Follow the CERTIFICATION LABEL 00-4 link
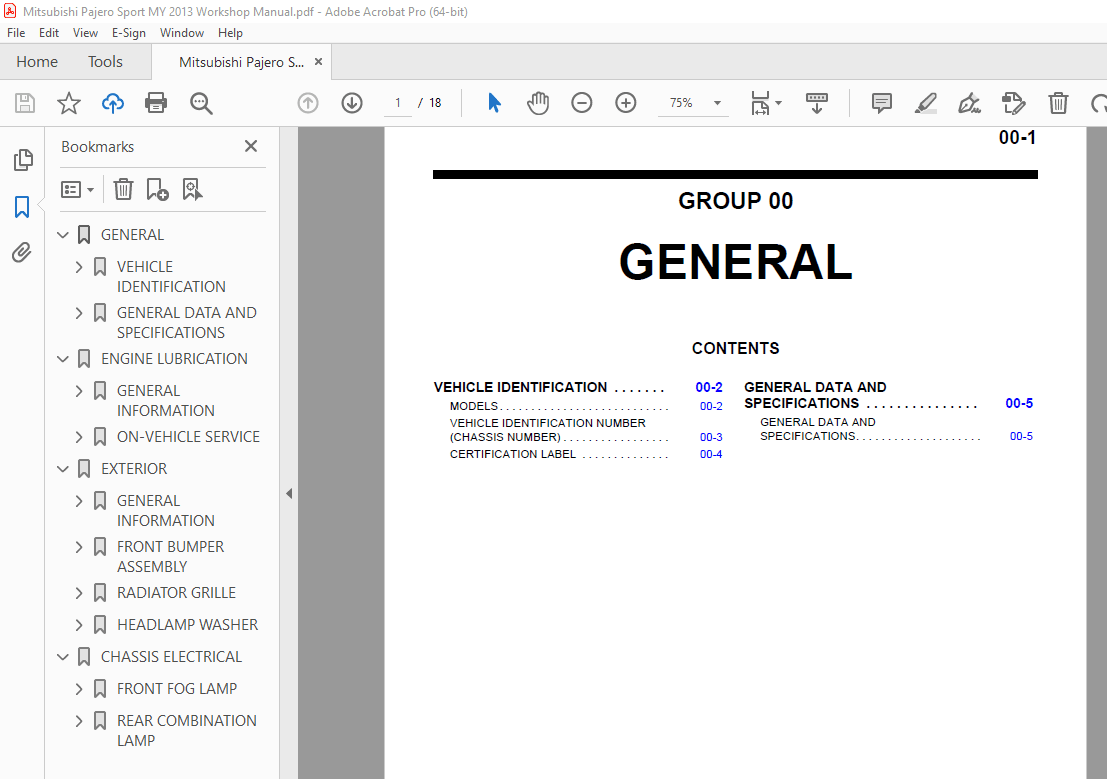The image size is (1107, 779). (x=710, y=455)
